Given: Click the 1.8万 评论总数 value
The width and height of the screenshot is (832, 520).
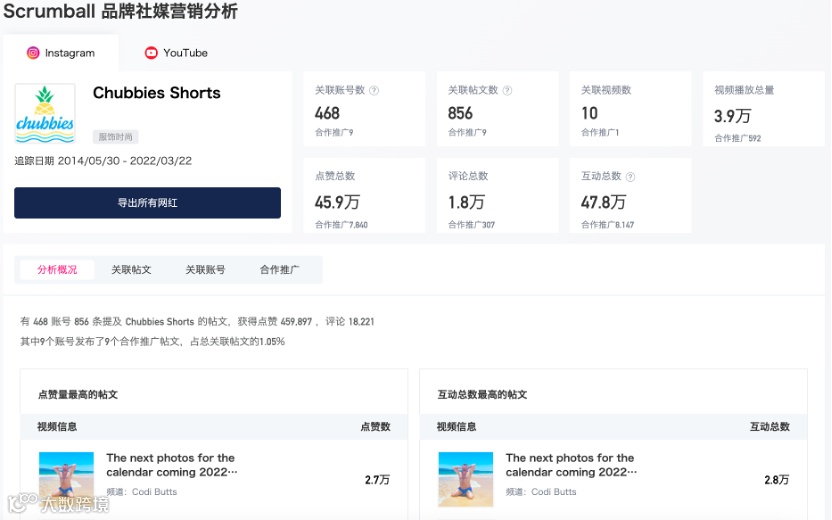Looking at the screenshot, I should [x=466, y=202].
